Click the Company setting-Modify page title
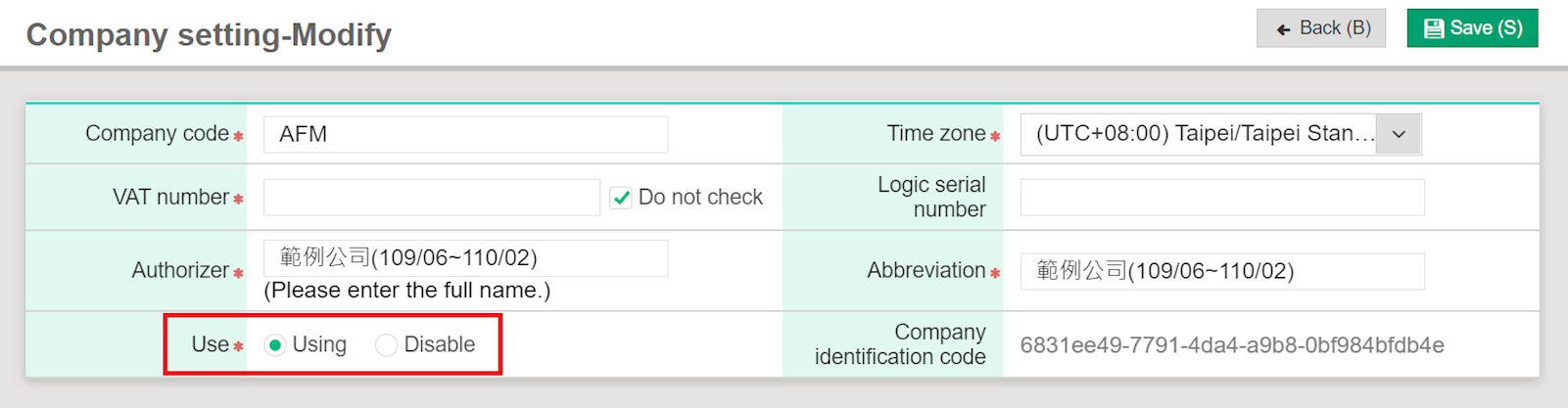The width and height of the screenshot is (1568, 408). pos(209,35)
